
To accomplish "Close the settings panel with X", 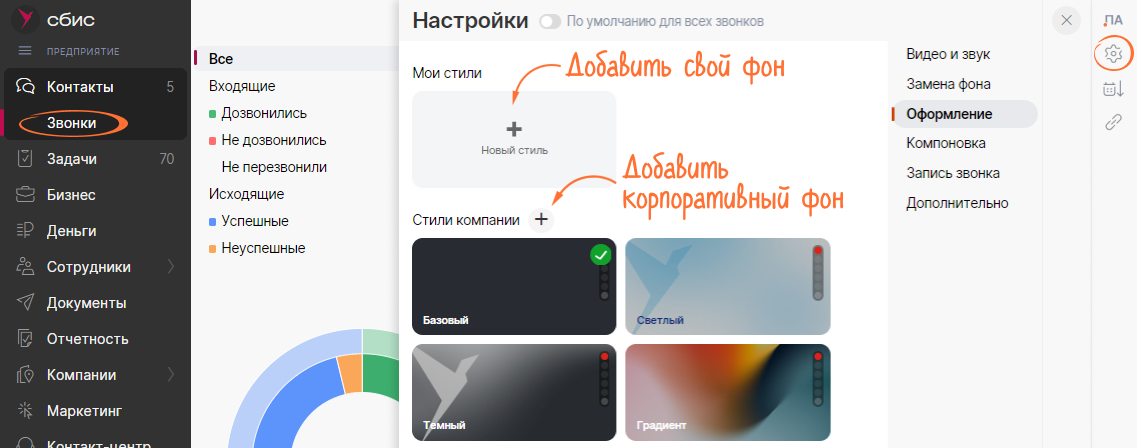I will [1067, 20].
